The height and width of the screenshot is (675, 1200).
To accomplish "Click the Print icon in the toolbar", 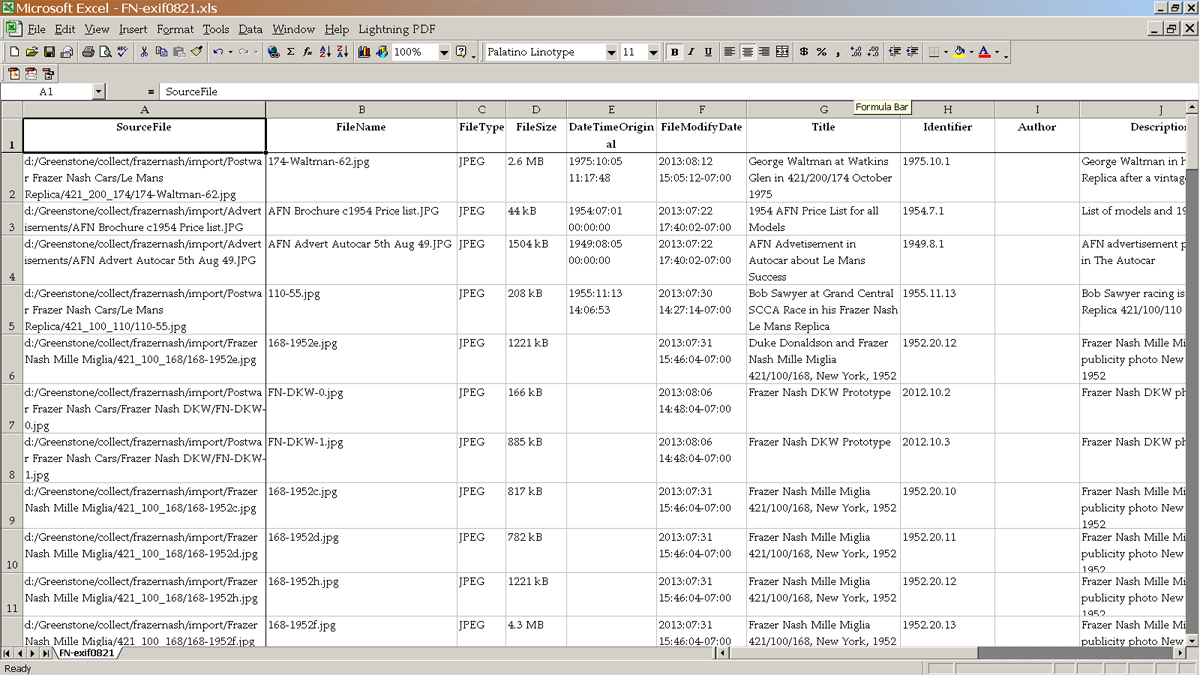I will (x=88, y=52).
